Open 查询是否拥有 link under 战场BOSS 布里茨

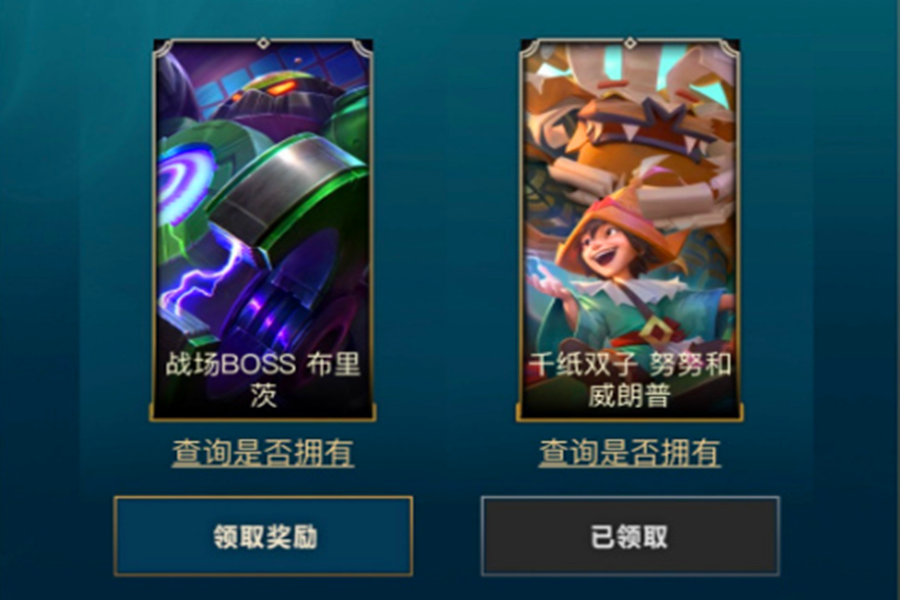click(263, 452)
